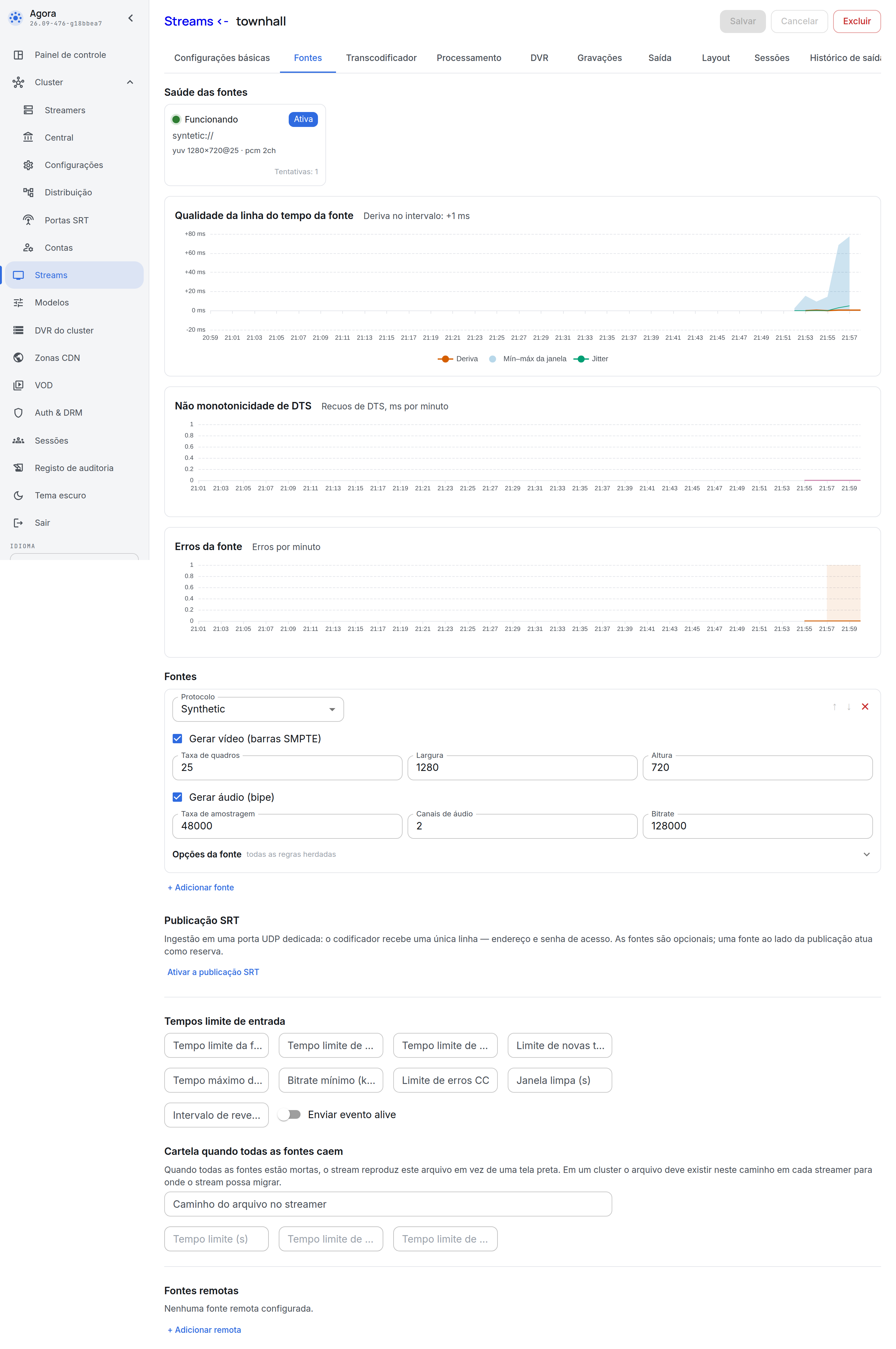Uncheck Gerar vídeo (barras SMPTE)
Image resolution: width=896 pixels, height=1349 pixels.
pos(178,739)
